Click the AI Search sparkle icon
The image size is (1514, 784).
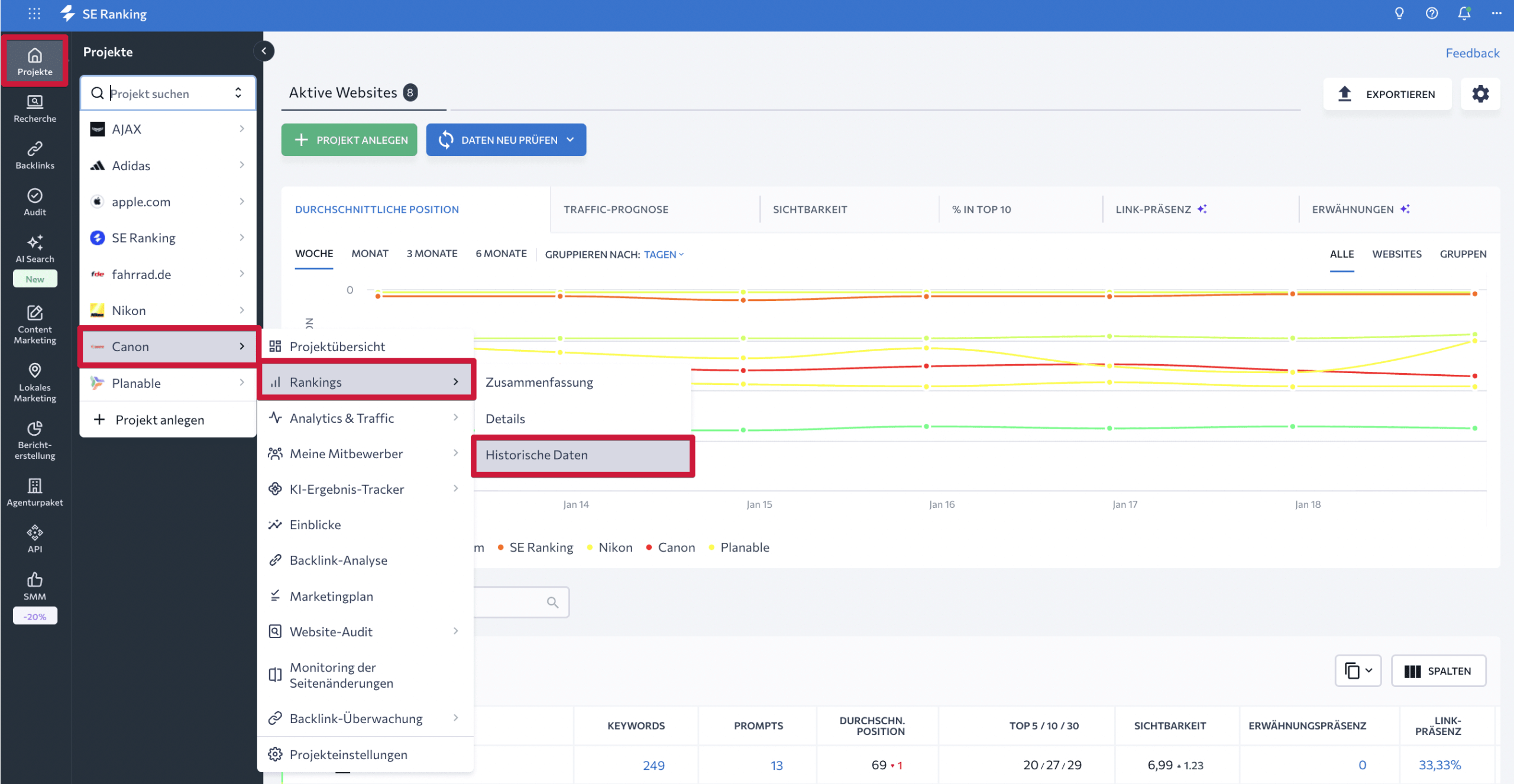click(35, 242)
